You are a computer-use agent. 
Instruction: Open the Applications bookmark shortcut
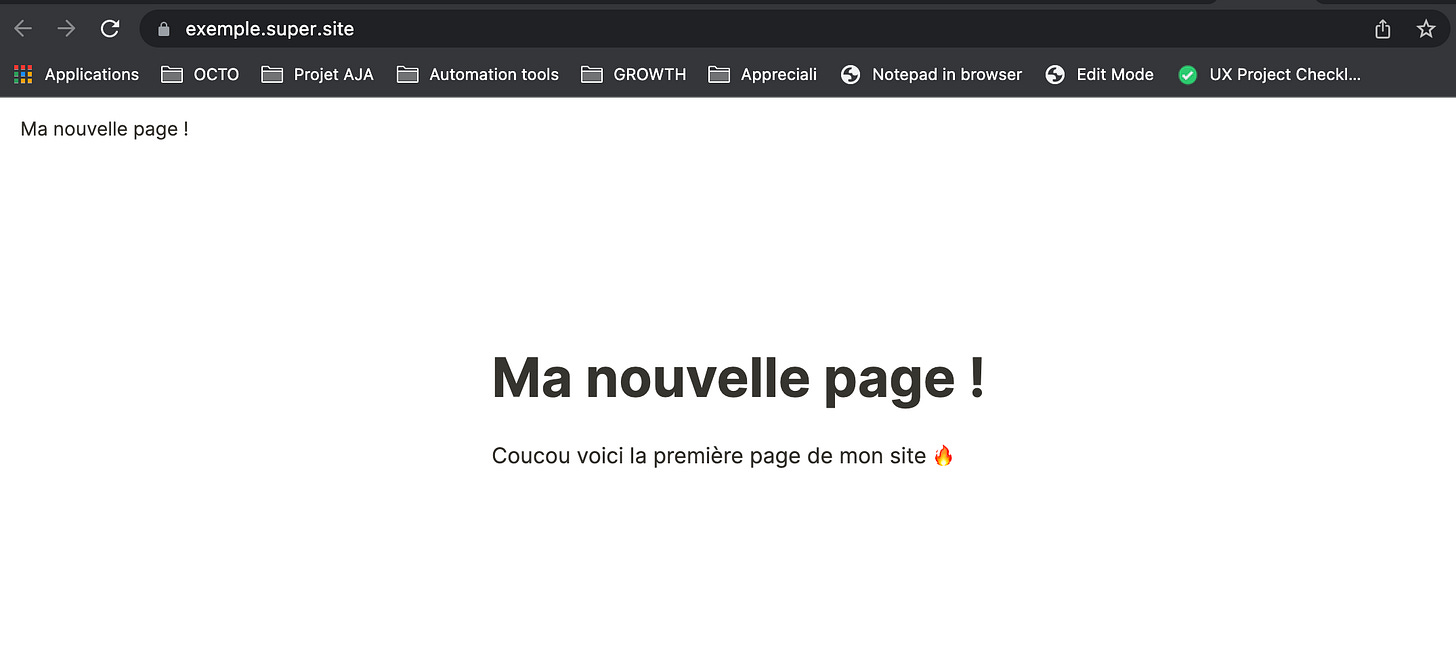tap(77, 74)
